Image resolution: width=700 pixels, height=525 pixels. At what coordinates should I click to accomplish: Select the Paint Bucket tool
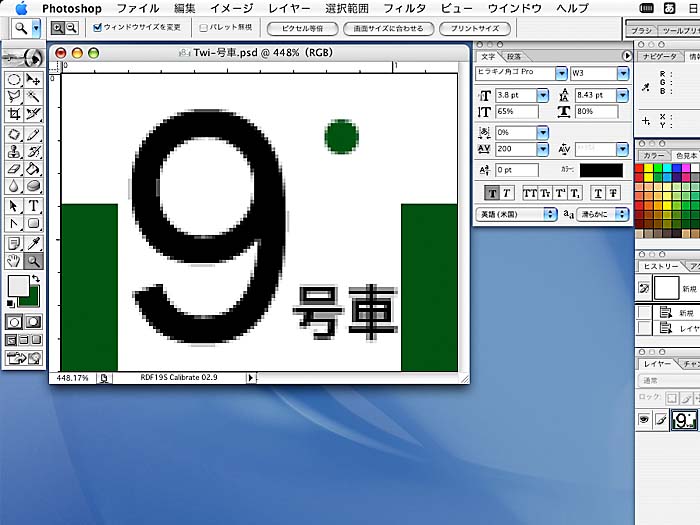click(33, 168)
